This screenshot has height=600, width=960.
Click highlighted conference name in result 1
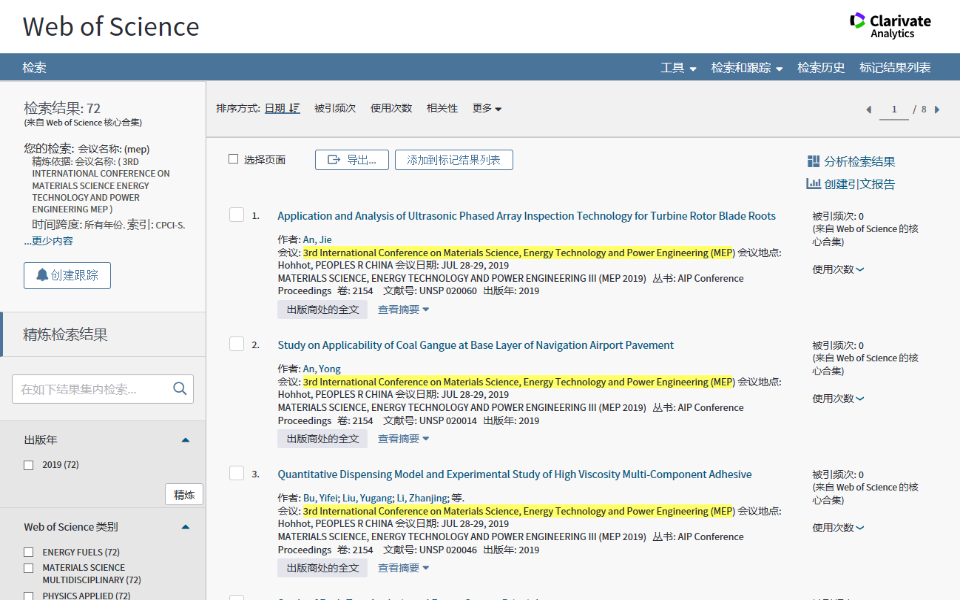[x=519, y=253]
